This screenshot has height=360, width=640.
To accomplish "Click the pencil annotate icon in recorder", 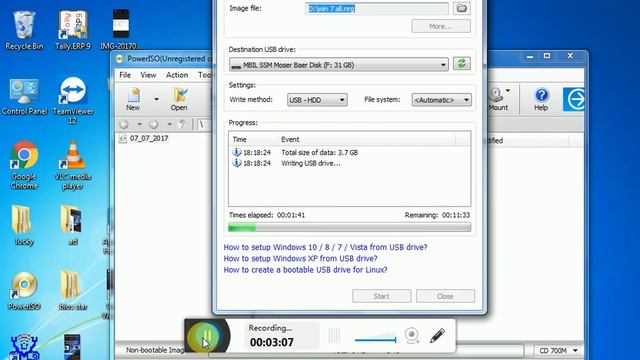I will [x=437, y=336].
